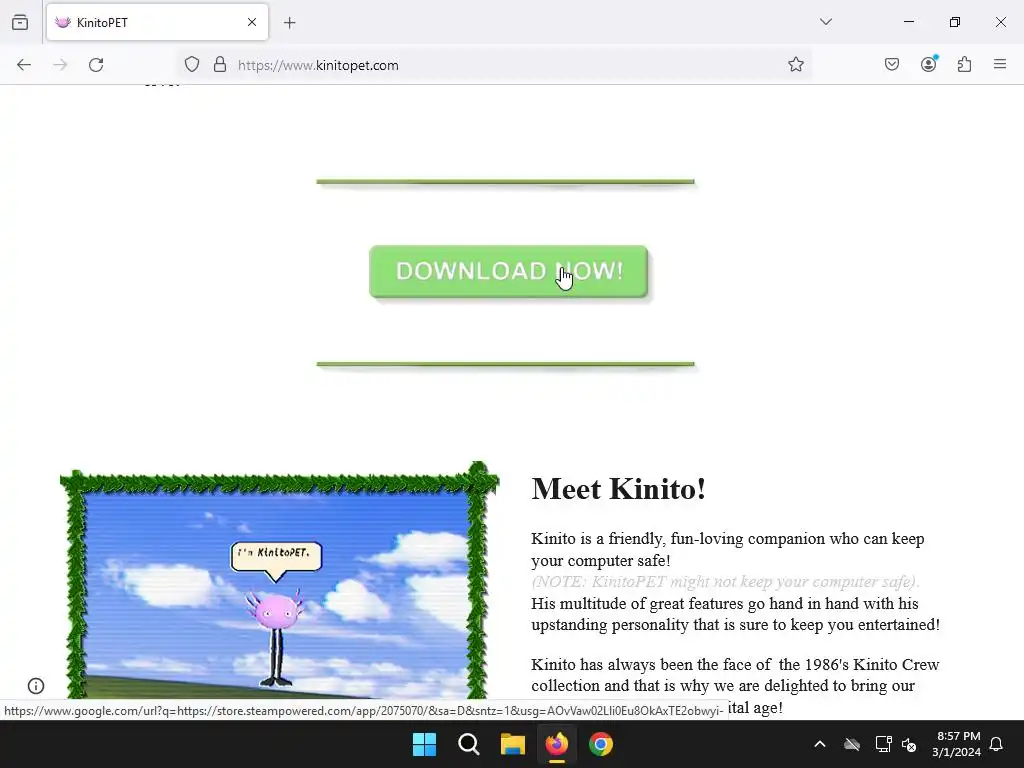Open network display tray icon
The image size is (1024, 768).
[883, 744]
